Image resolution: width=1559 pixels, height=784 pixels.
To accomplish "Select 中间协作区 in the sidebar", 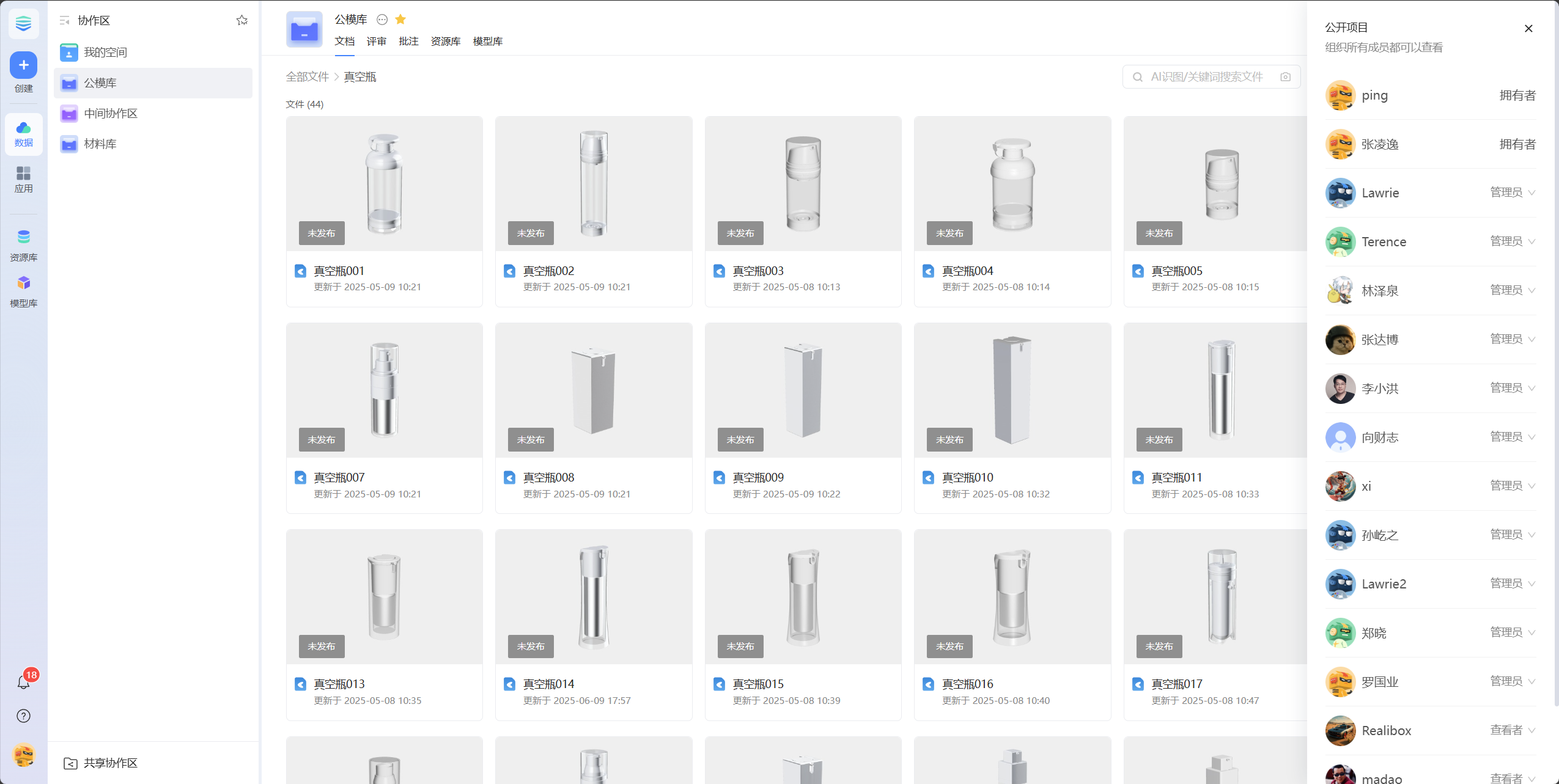I will click(x=153, y=114).
